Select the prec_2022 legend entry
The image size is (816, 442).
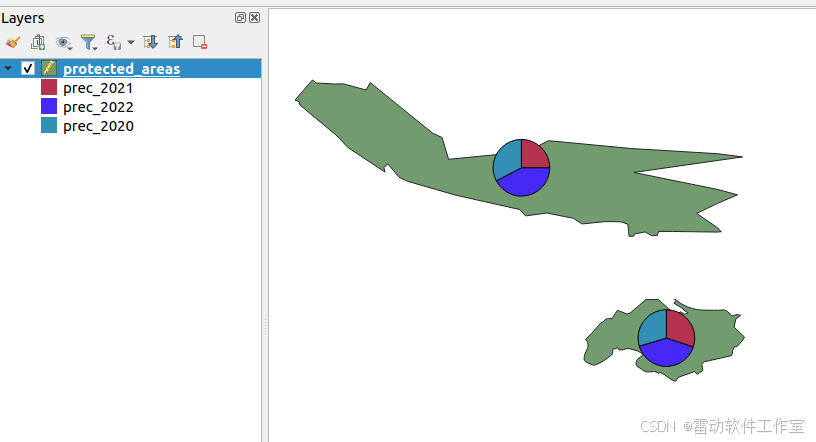[98, 107]
